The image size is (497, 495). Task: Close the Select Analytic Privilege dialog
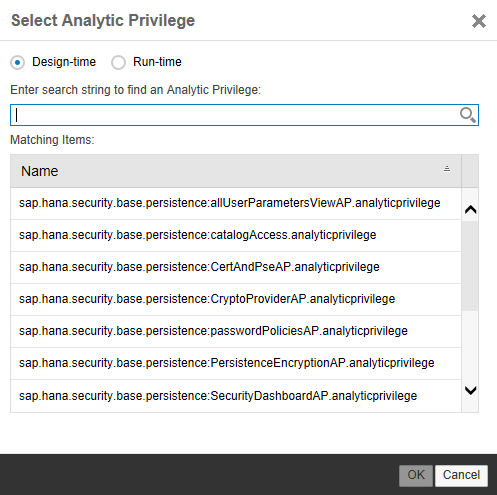pos(479,21)
